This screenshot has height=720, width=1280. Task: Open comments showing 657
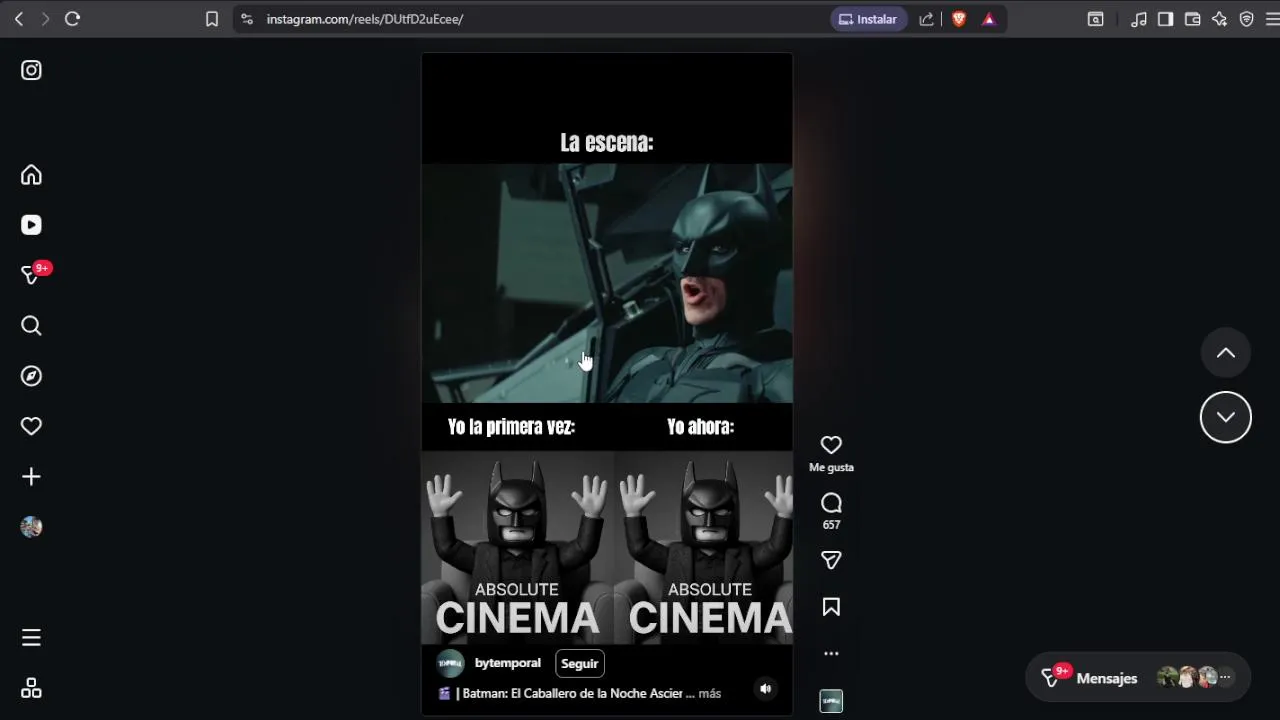[831, 503]
